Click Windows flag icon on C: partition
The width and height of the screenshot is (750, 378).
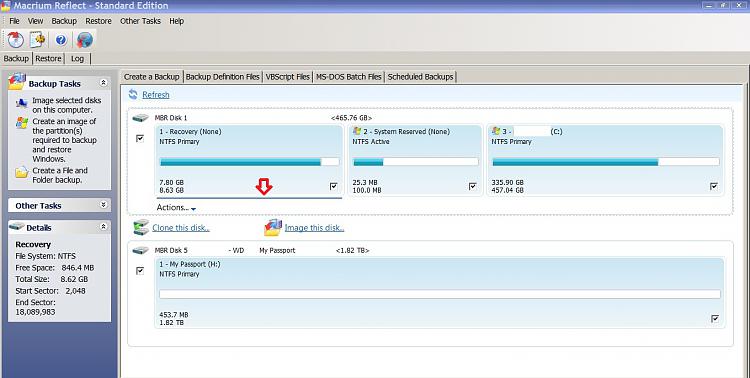pos(496,131)
